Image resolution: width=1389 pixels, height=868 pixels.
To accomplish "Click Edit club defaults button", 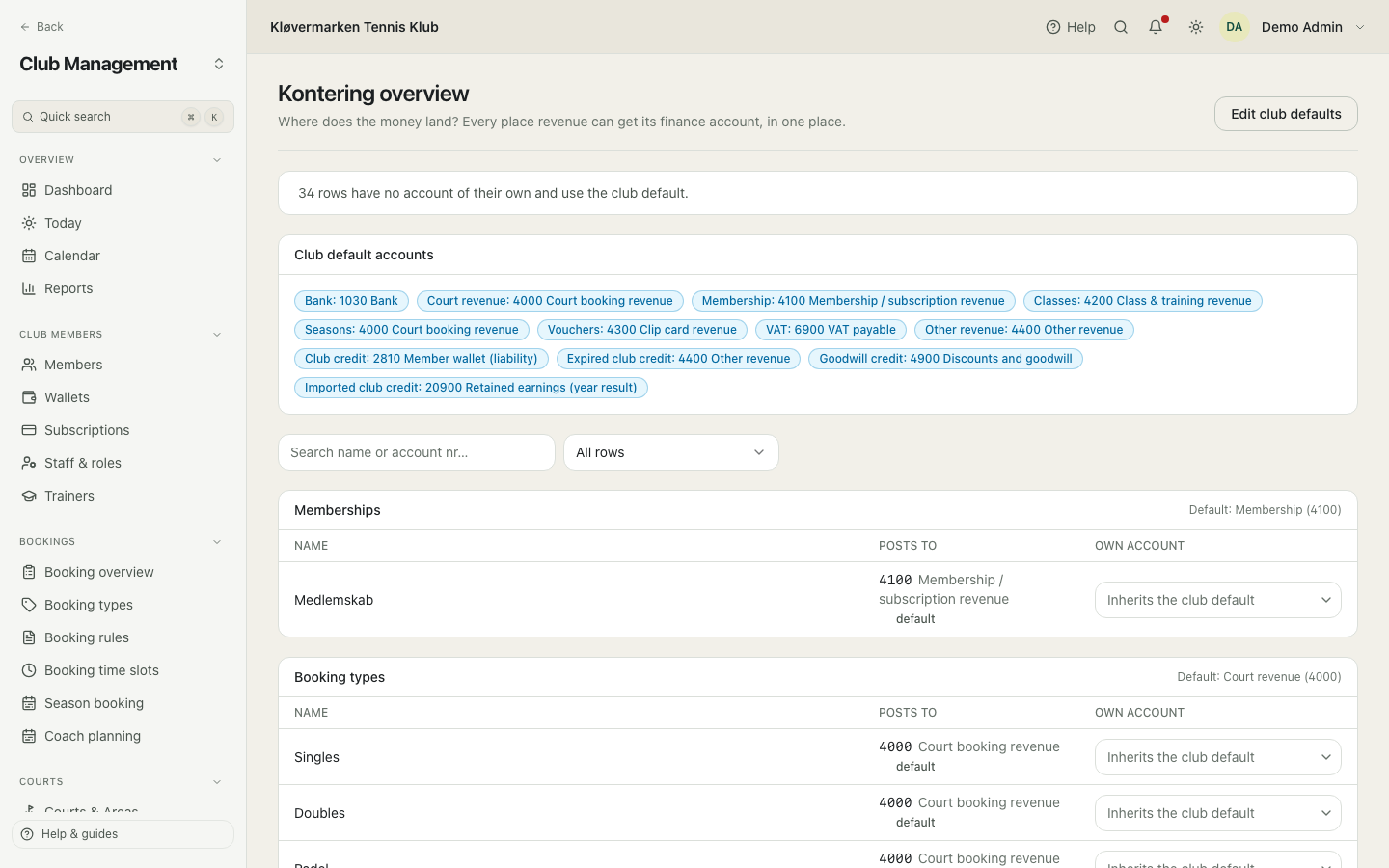I will [1286, 114].
